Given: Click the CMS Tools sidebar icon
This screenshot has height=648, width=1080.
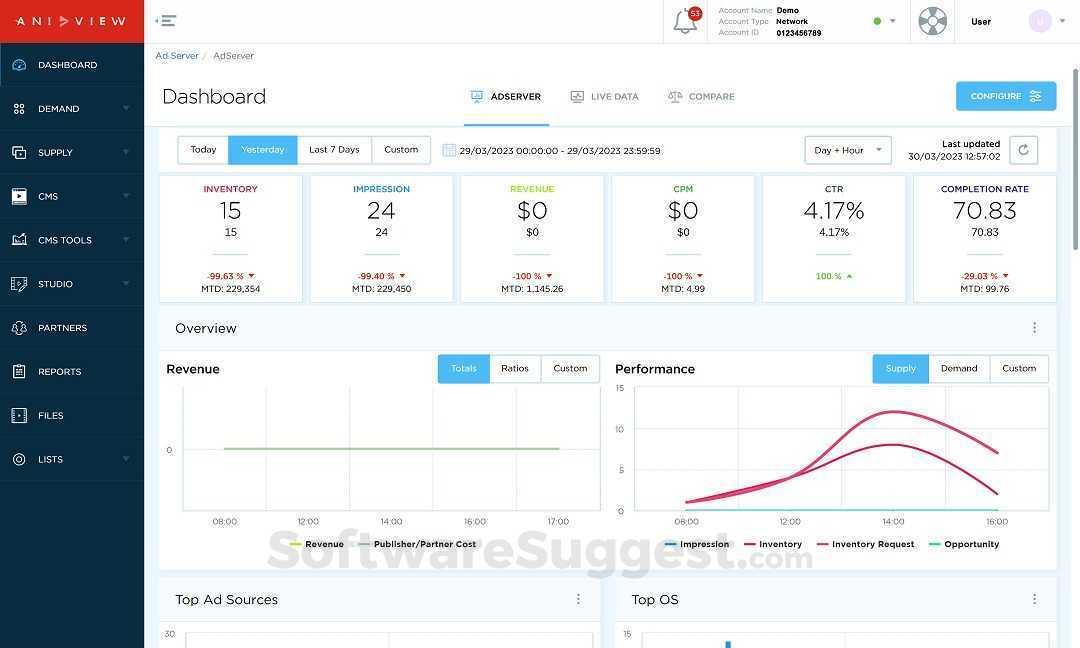Looking at the screenshot, I should [x=19, y=239].
